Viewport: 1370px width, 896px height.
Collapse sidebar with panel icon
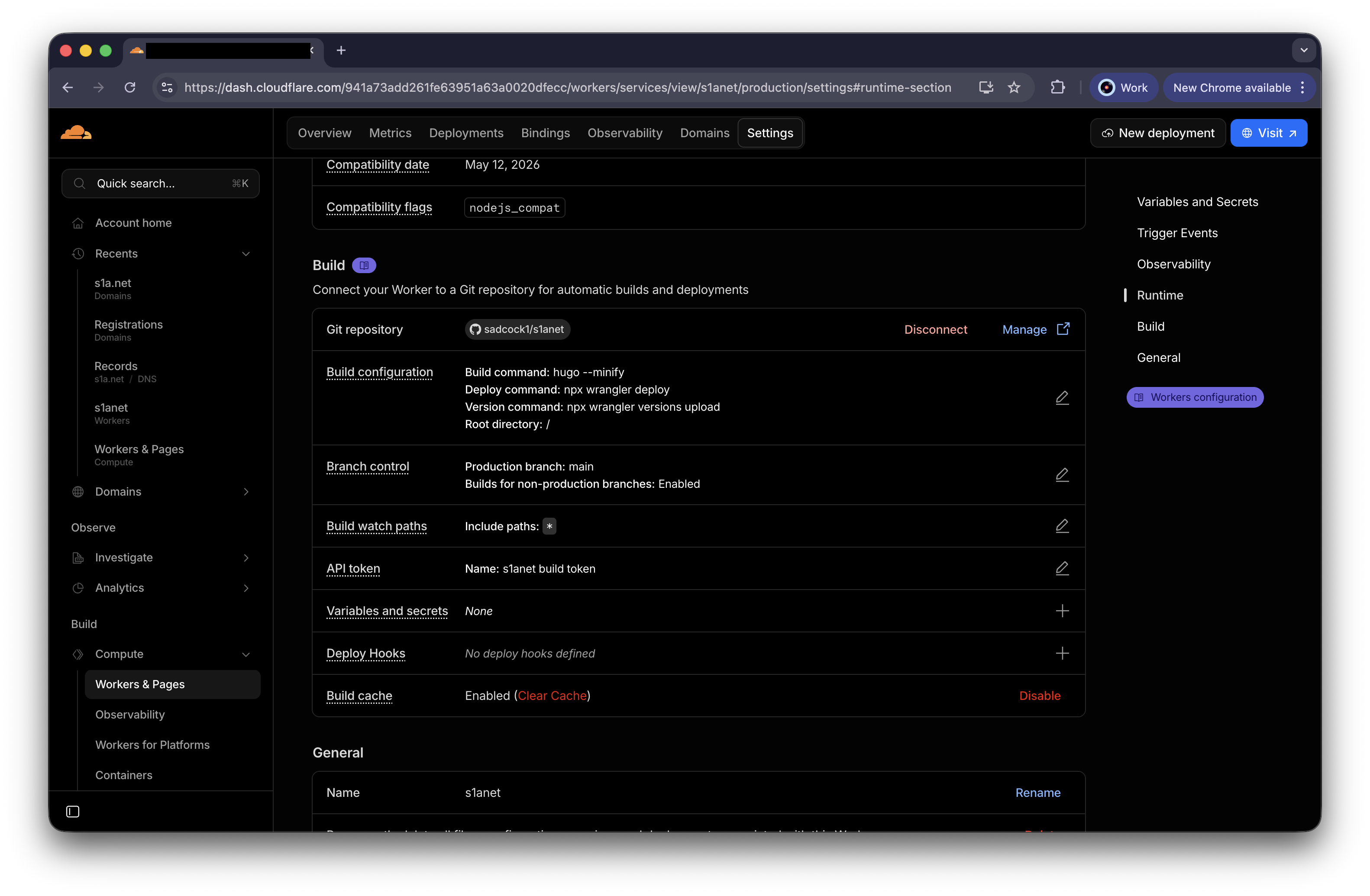[73, 812]
